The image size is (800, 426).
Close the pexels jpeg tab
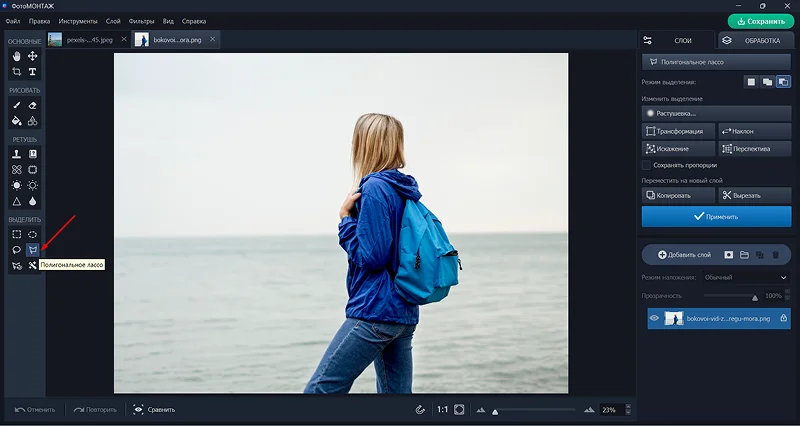pos(124,39)
